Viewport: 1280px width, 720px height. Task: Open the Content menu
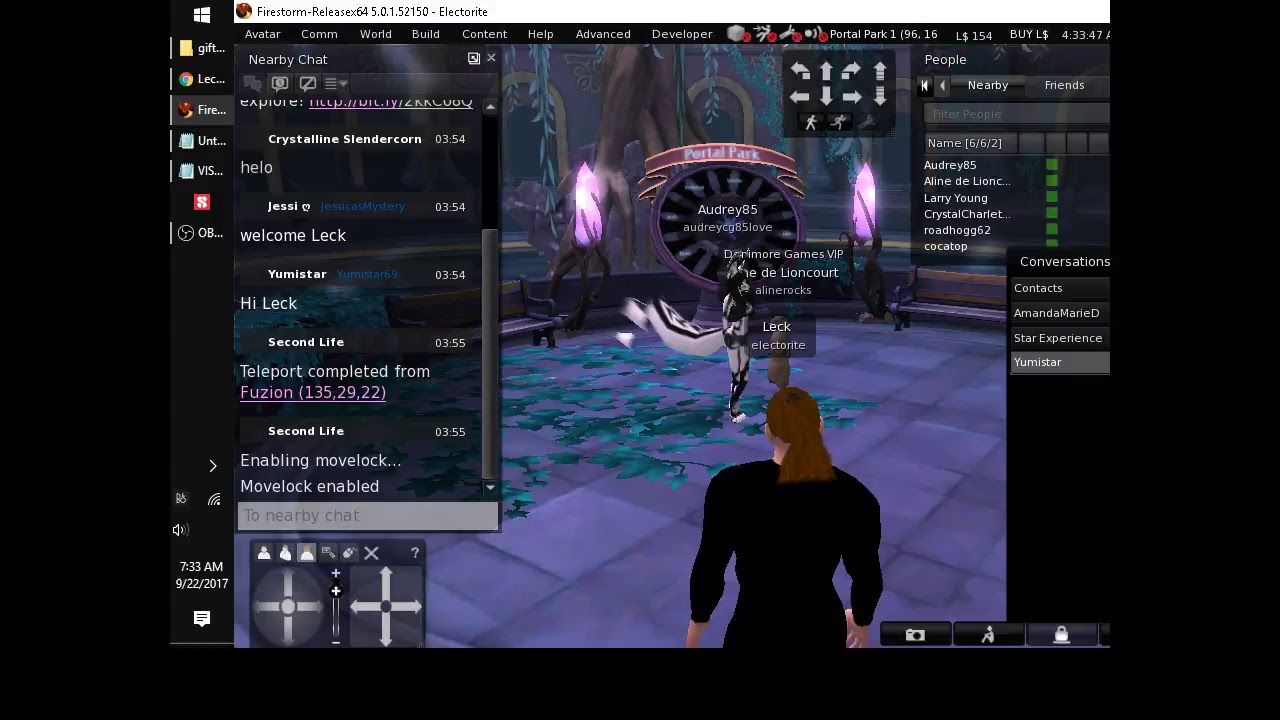tap(485, 34)
